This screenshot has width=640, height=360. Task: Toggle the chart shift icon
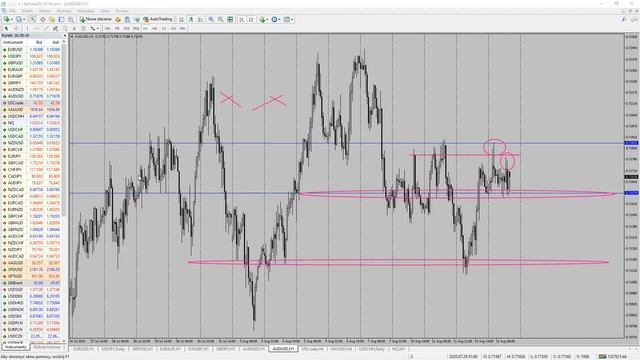click(251, 19)
